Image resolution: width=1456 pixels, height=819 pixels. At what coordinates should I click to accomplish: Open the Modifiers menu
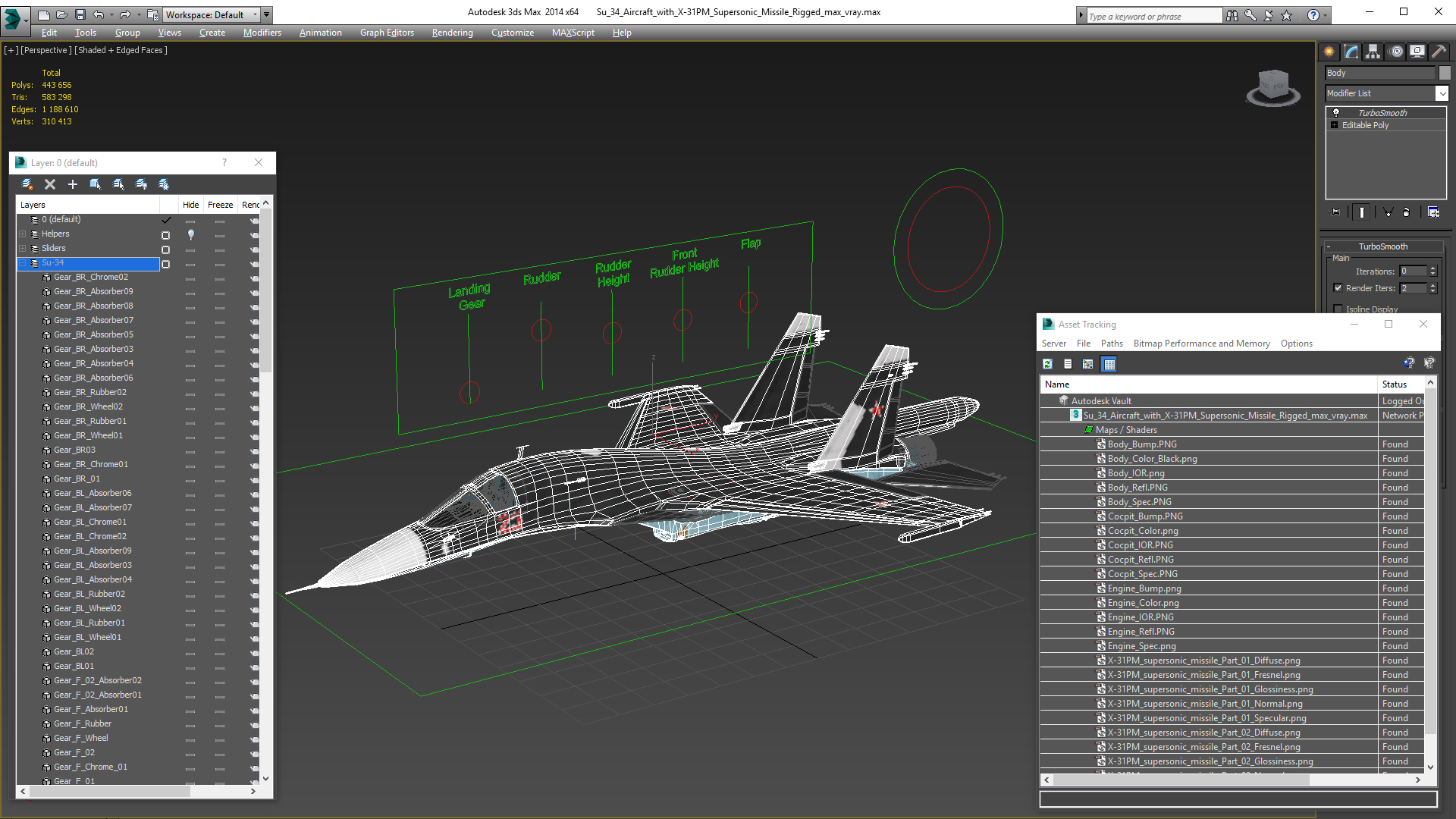(262, 33)
